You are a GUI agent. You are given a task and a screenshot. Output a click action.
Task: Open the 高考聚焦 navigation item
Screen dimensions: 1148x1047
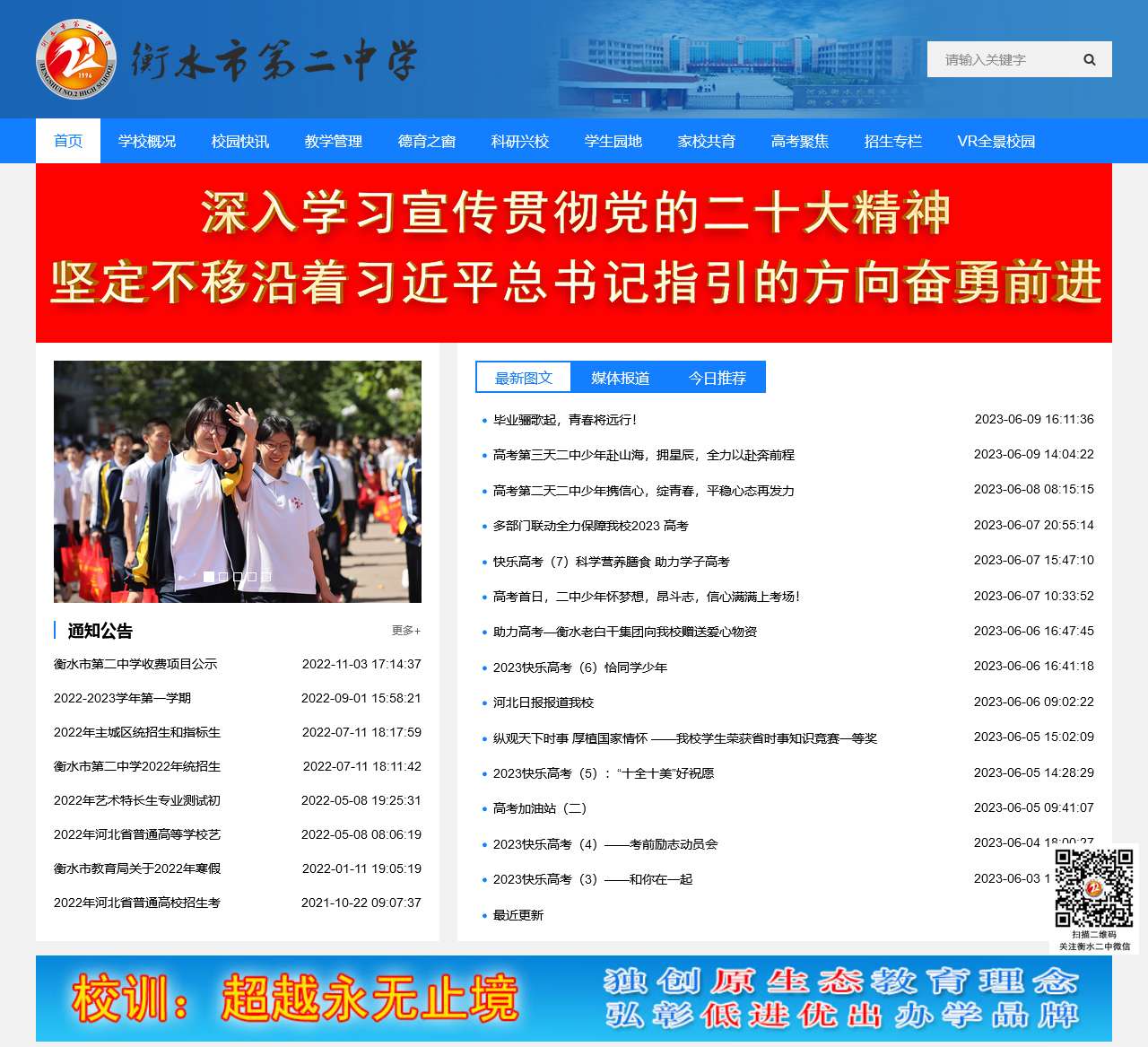point(800,141)
